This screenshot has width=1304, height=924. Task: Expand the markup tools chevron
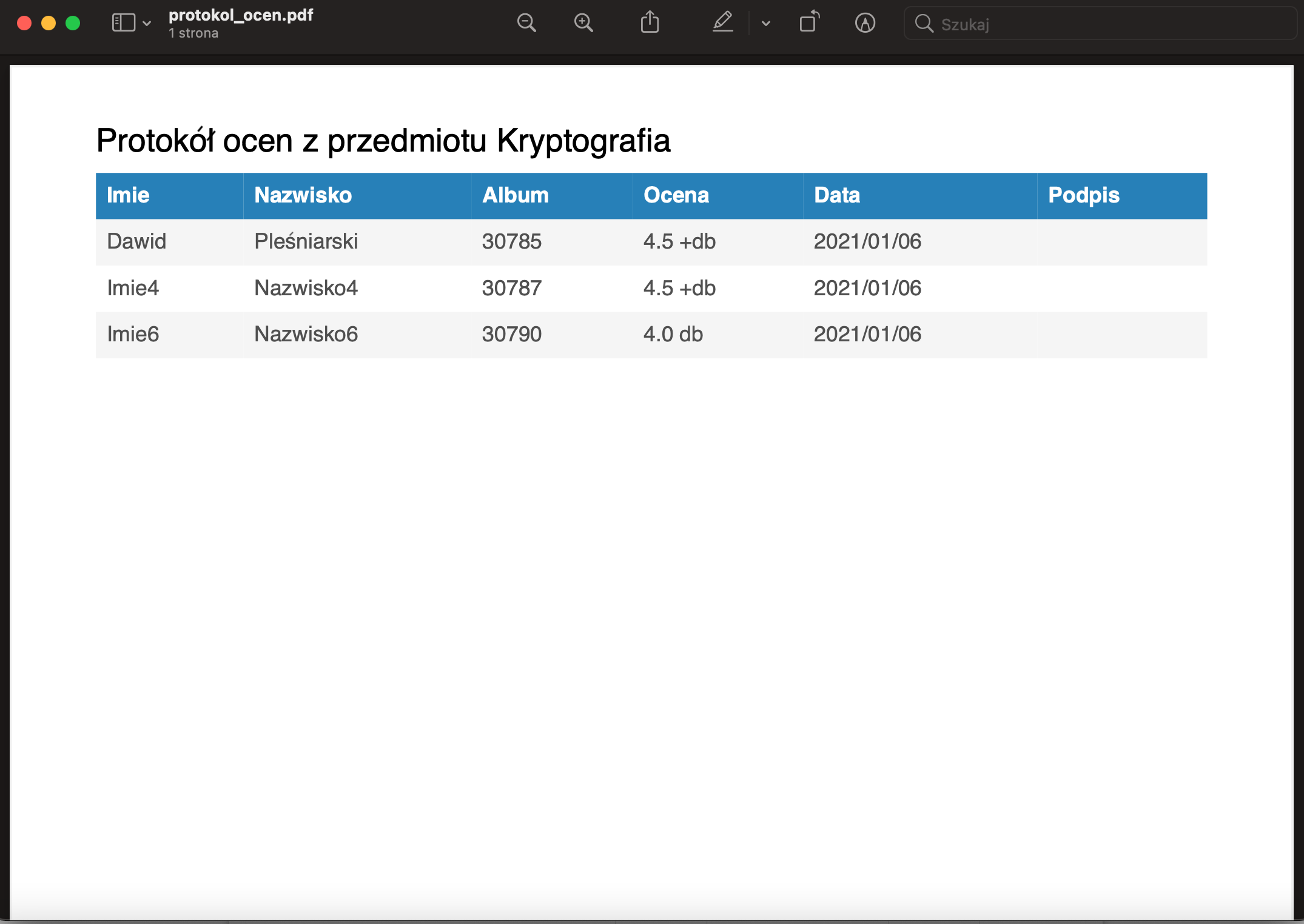[766, 24]
